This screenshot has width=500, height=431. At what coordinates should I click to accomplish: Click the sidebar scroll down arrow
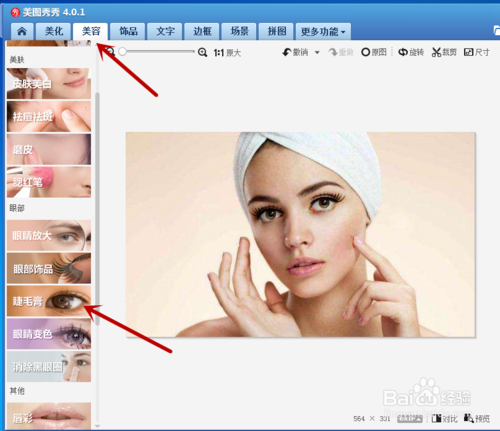click(97, 426)
